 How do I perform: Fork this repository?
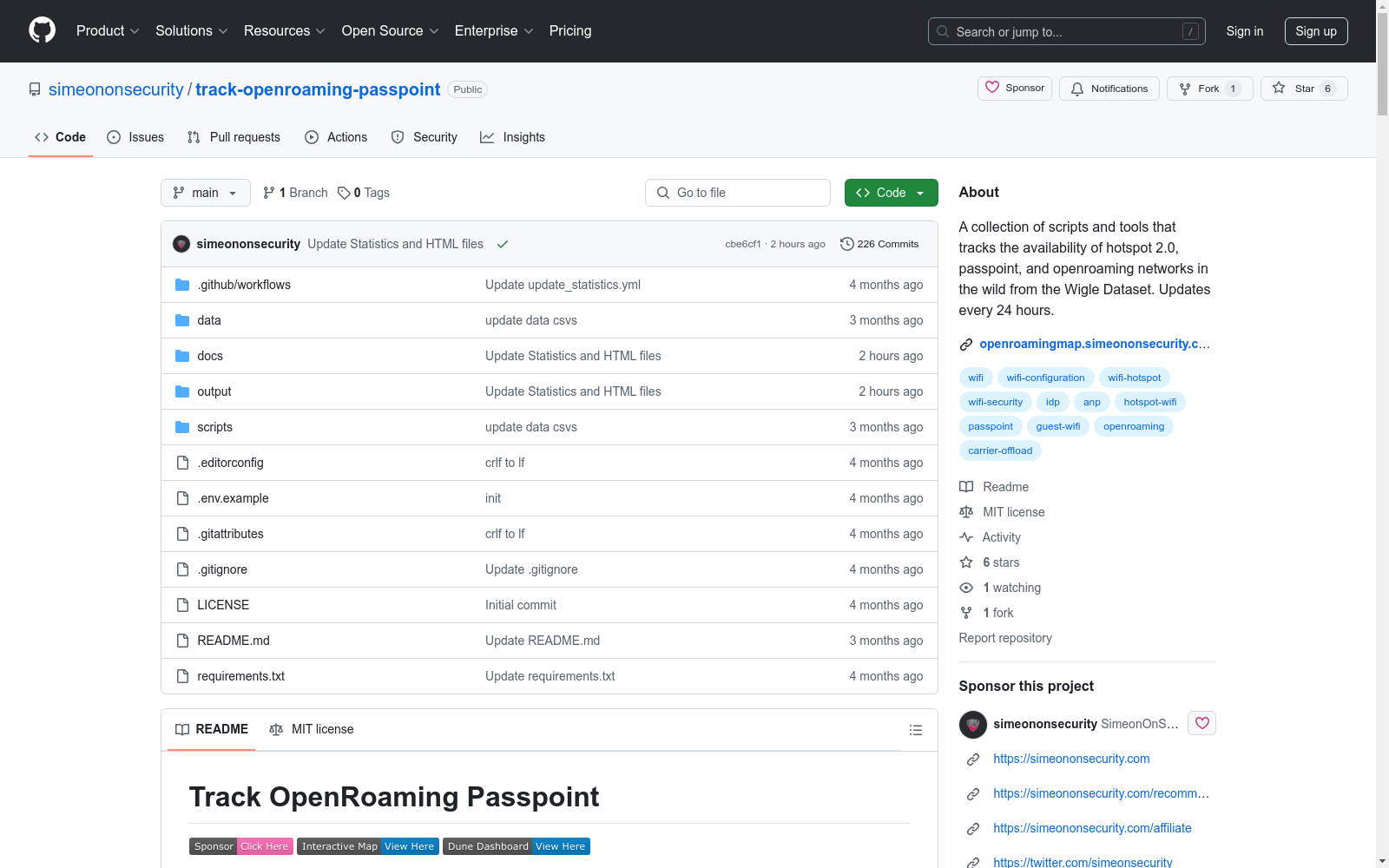(x=1209, y=89)
